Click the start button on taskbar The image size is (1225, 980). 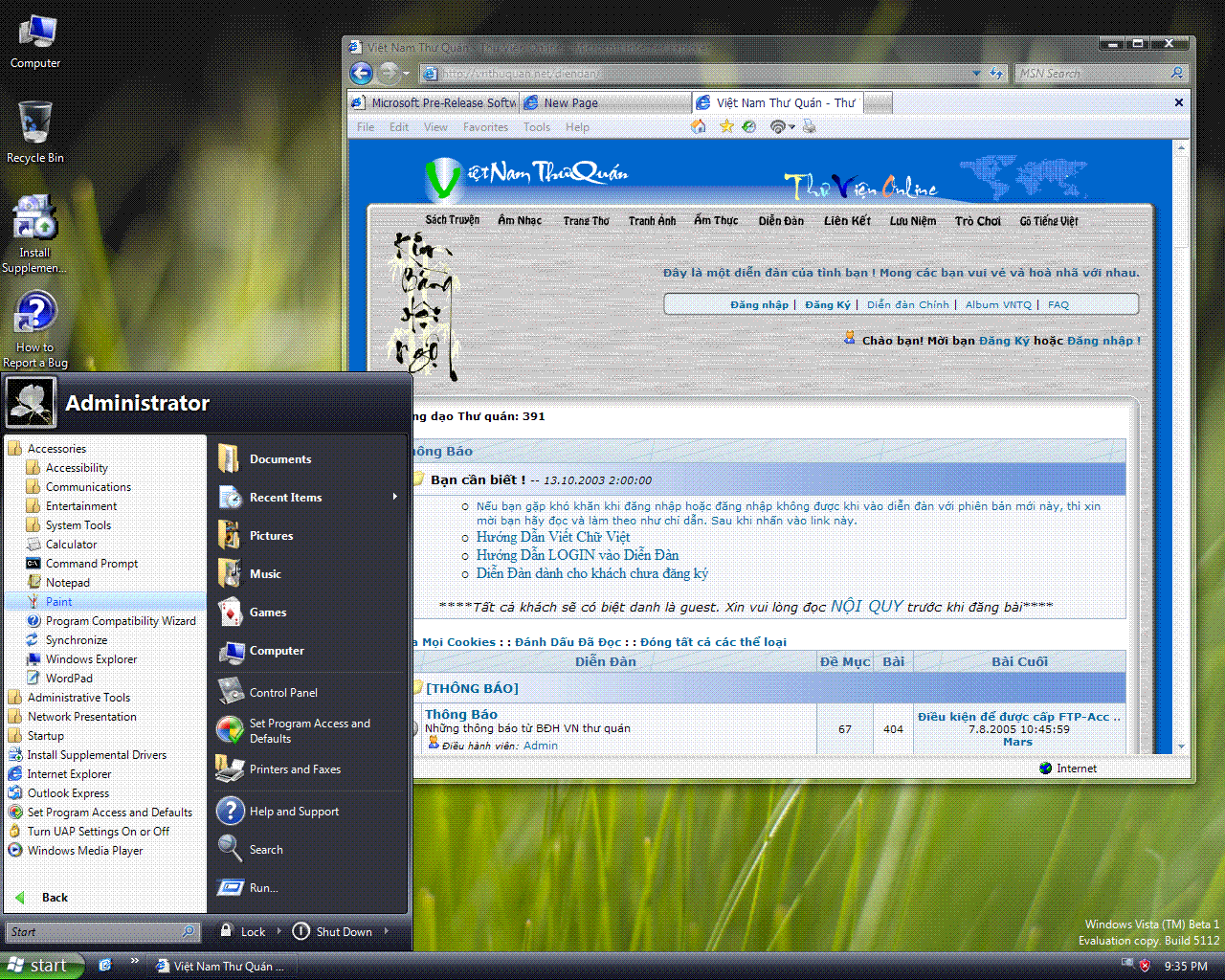[x=42, y=966]
